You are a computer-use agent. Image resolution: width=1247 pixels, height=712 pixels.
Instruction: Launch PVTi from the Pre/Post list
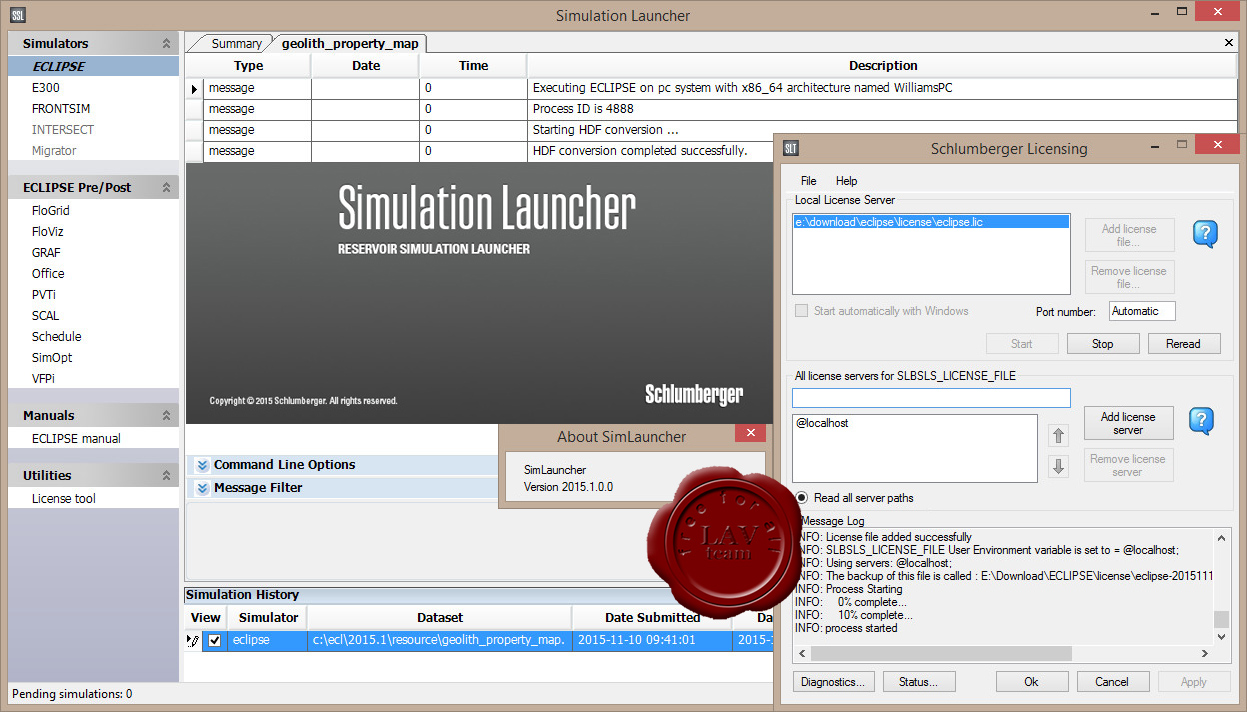tap(44, 295)
